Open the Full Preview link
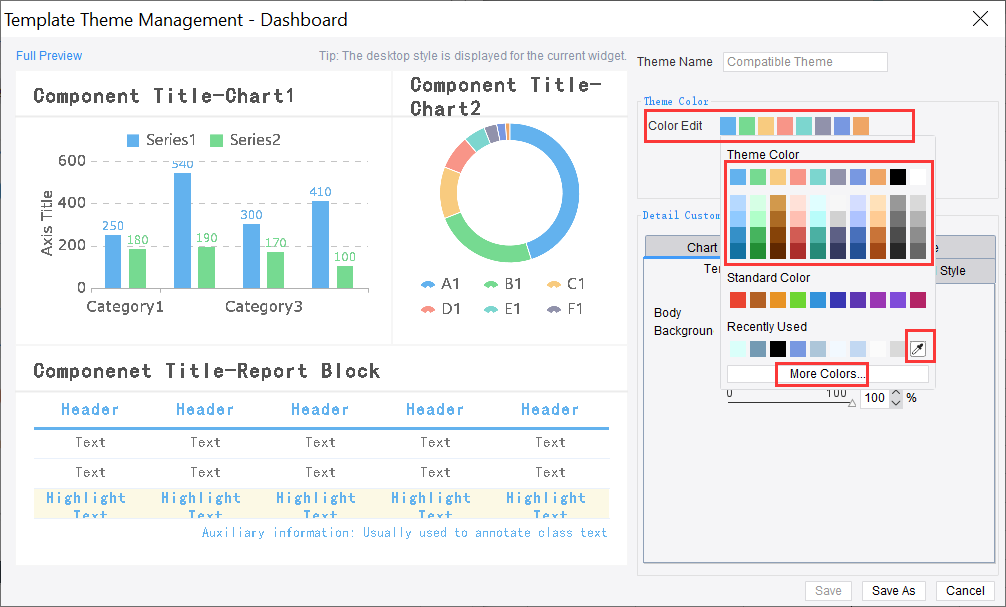This screenshot has height=607, width=1006. point(48,56)
